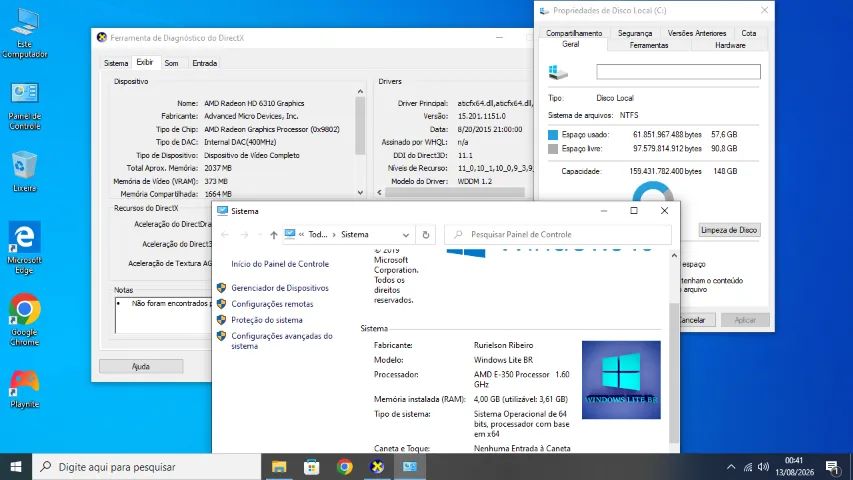Image resolution: width=853 pixels, height=480 pixels.
Task: Open File Explorer in the taskbar
Action: point(279,467)
